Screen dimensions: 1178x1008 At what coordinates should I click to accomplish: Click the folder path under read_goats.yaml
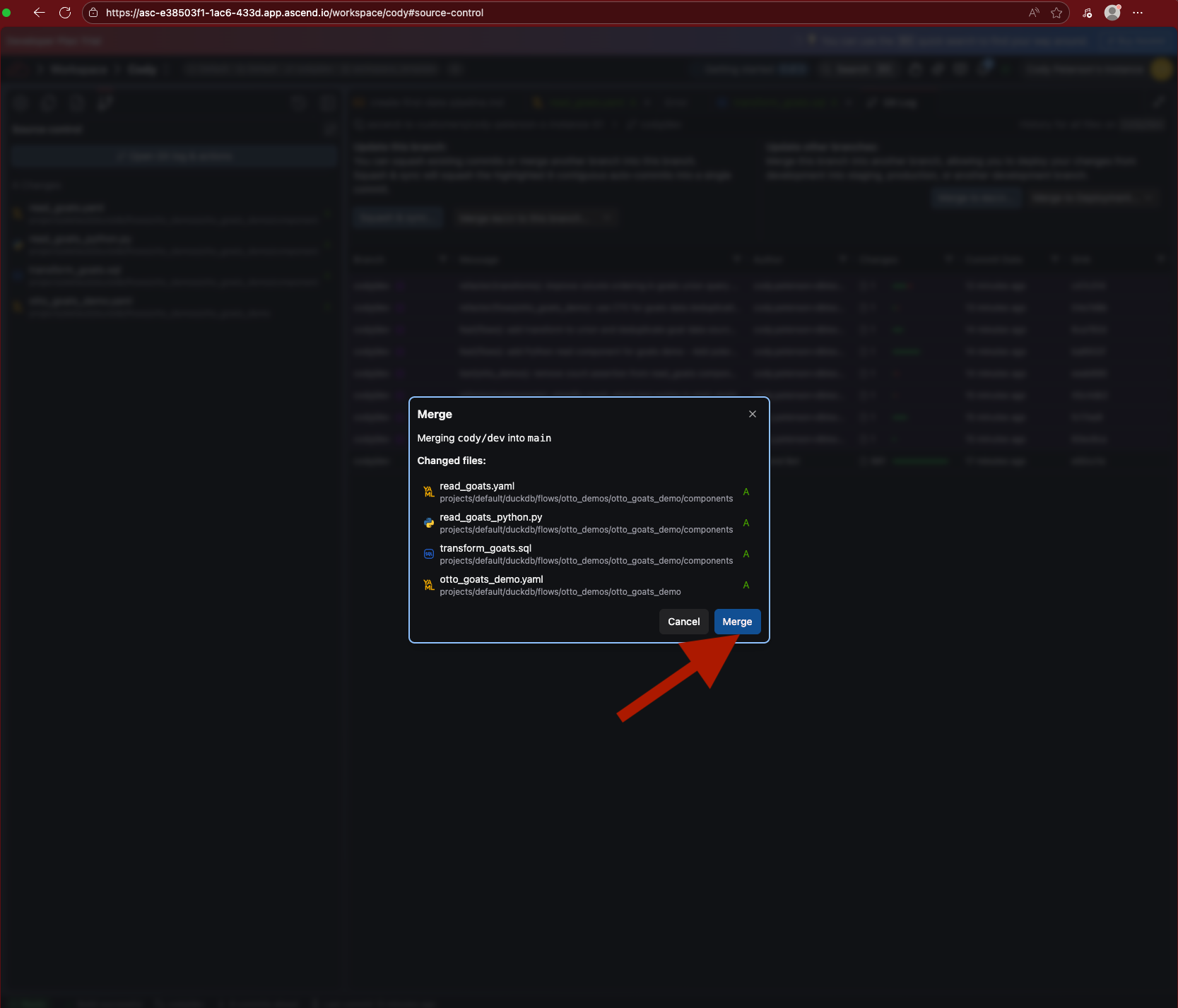pos(587,499)
